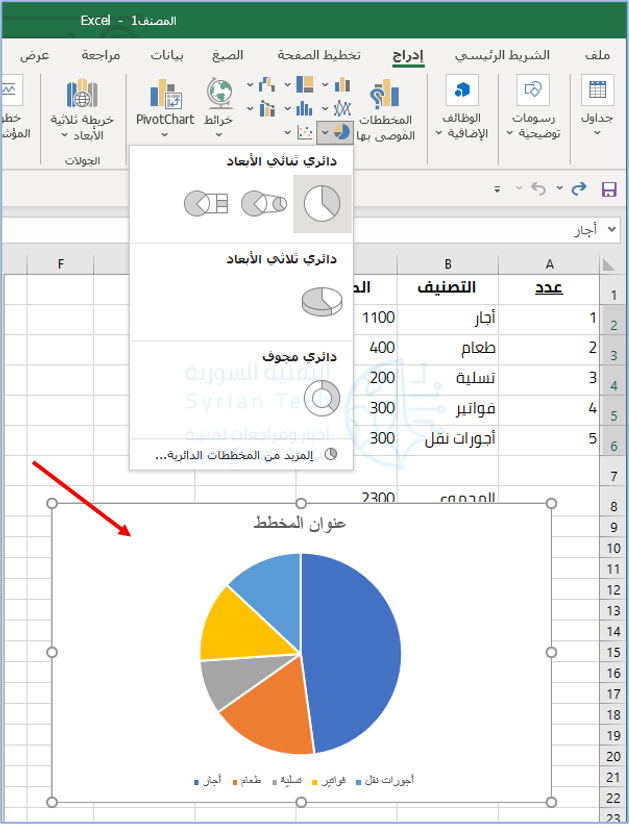Viewport: 629px width, 824px height.
Task: Click the Redo arrow icon
Action: click(x=579, y=188)
